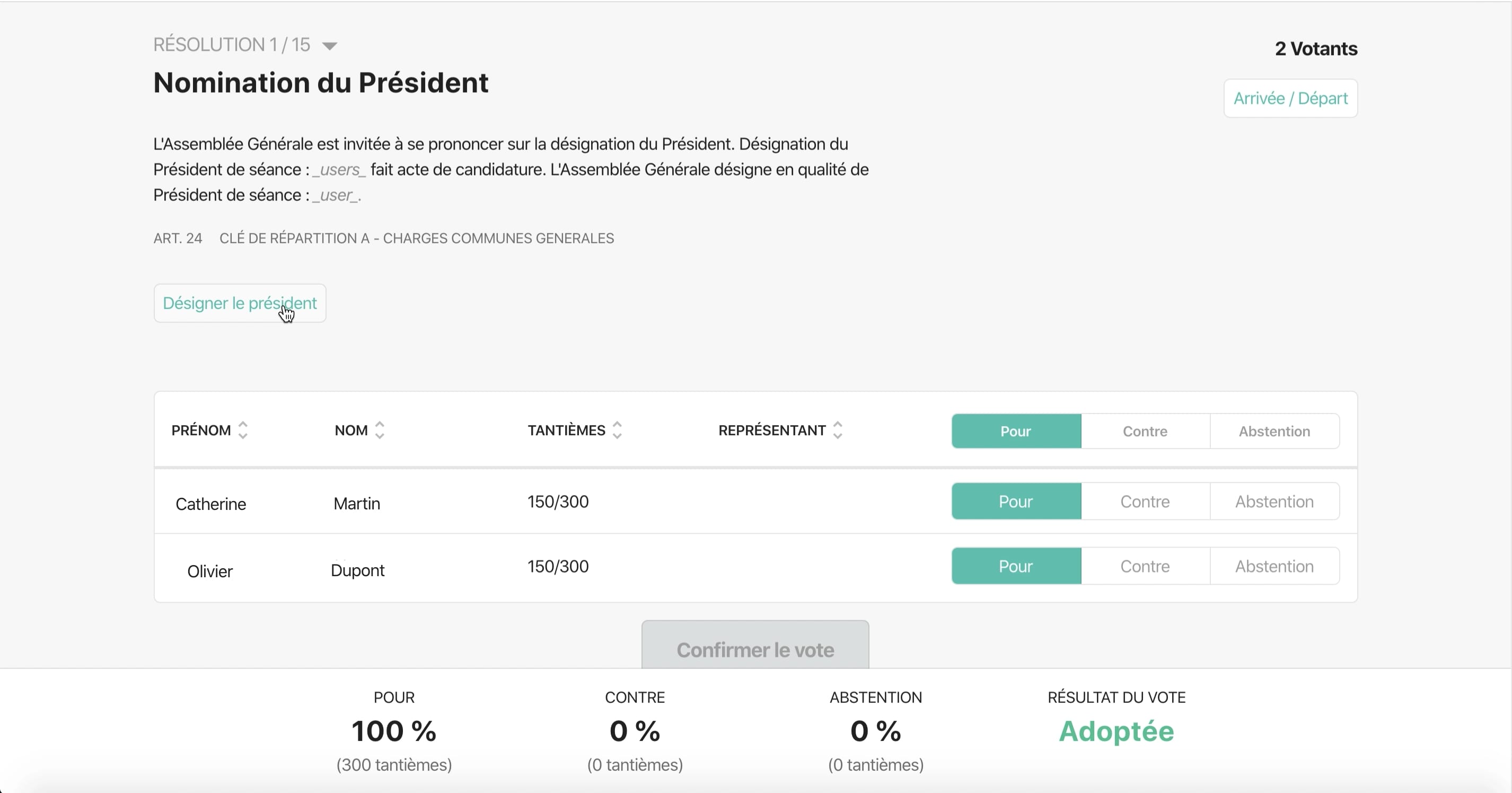Select Contre for Catherine Martin
The image size is (1512, 793).
1145,501
